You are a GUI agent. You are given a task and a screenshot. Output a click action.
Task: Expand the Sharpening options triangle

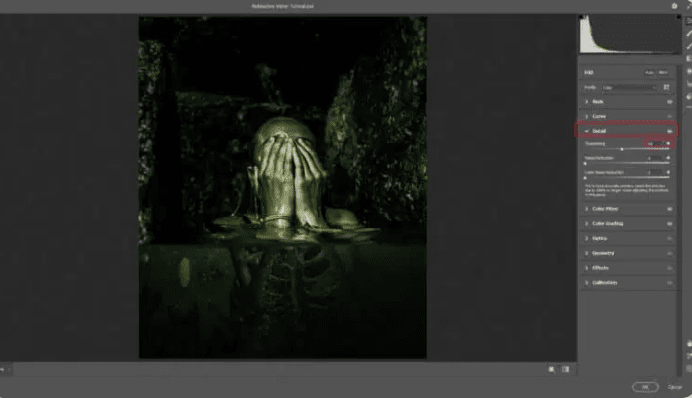pos(668,143)
